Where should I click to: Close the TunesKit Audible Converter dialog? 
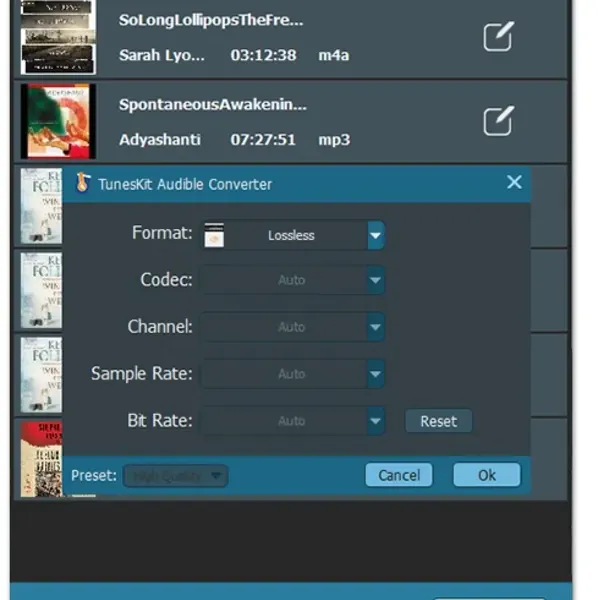click(x=514, y=182)
